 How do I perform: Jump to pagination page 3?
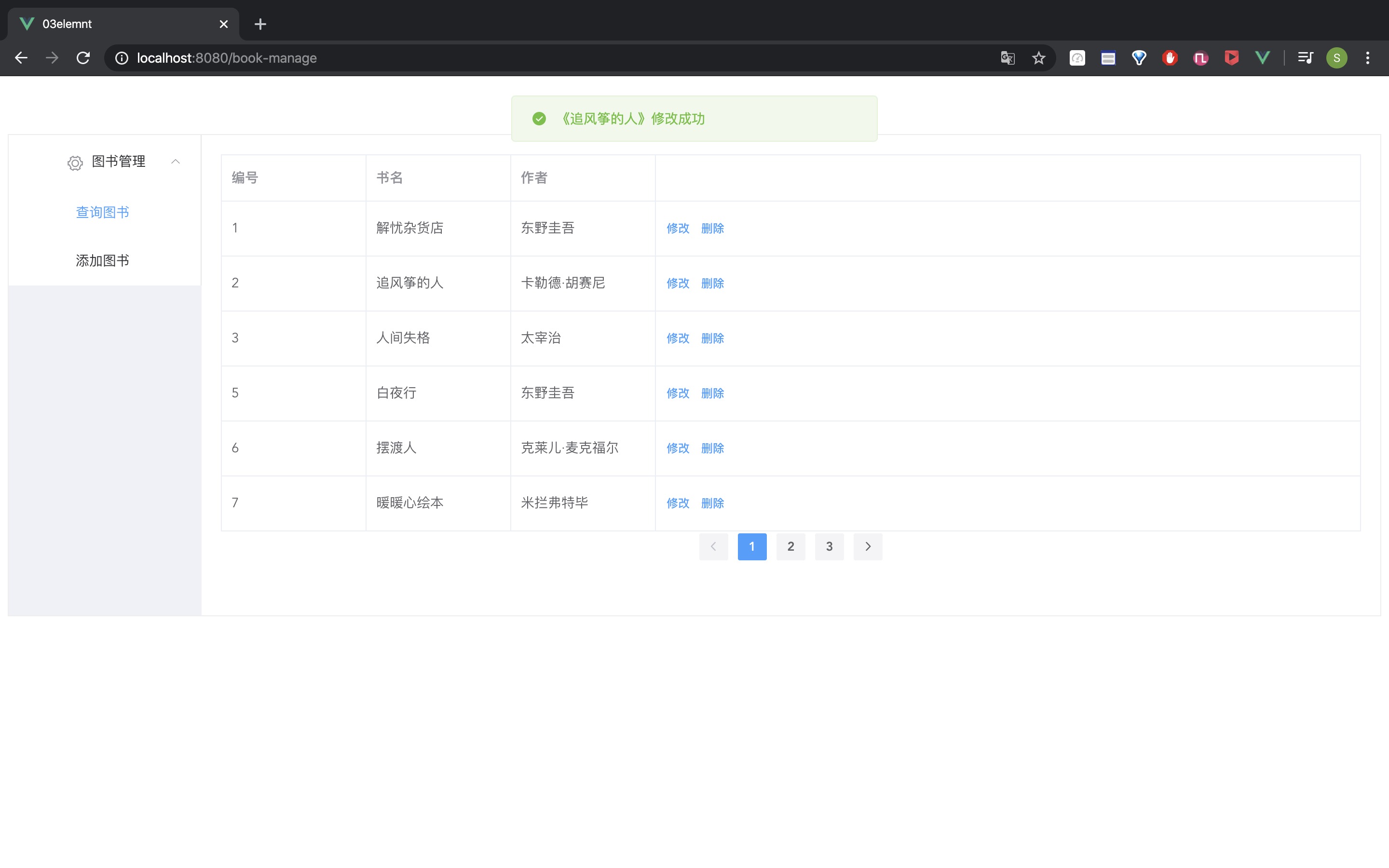point(829,546)
